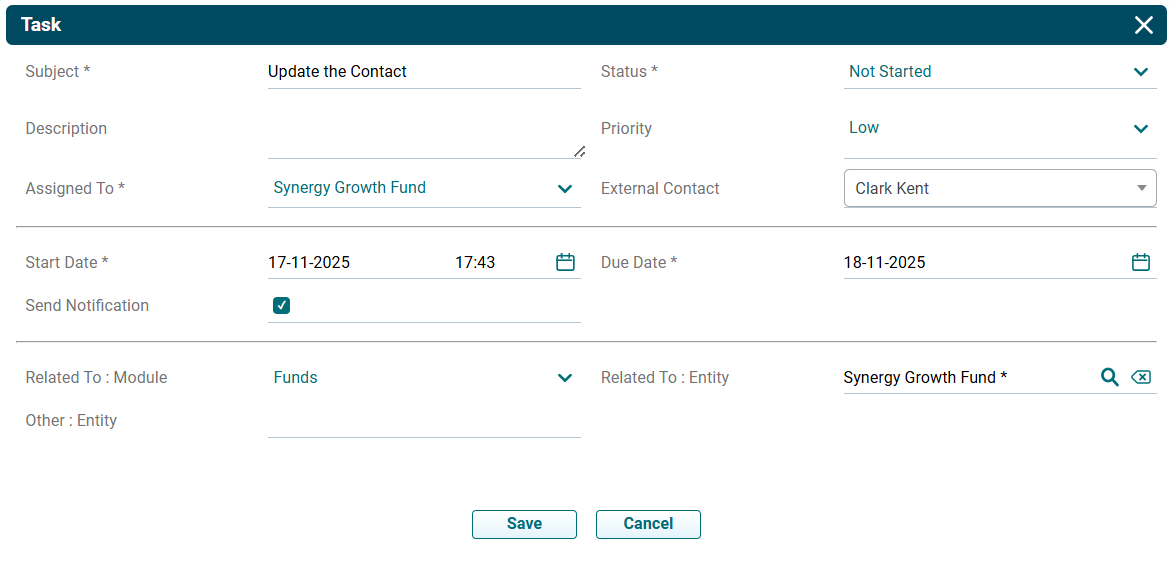Open the External Contact combo box
The image size is (1173, 564).
1000,188
